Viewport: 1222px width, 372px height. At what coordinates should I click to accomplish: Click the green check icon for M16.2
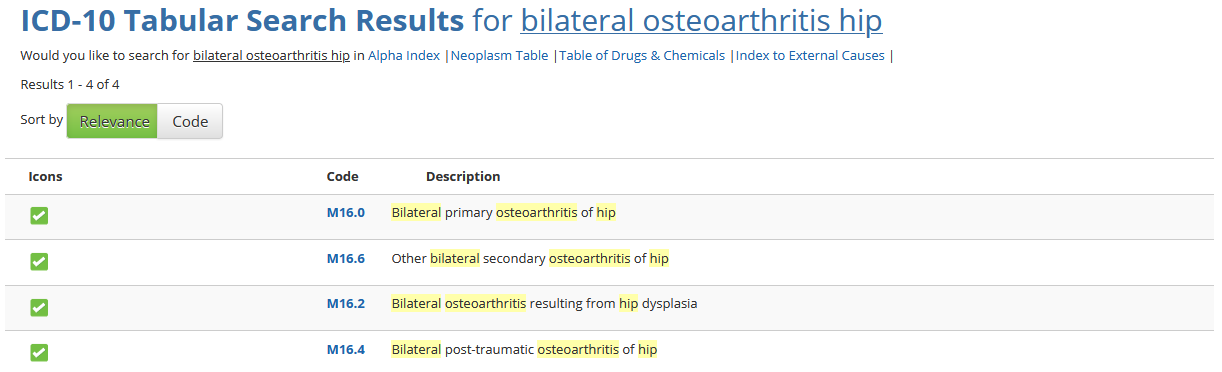pos(39,307)
